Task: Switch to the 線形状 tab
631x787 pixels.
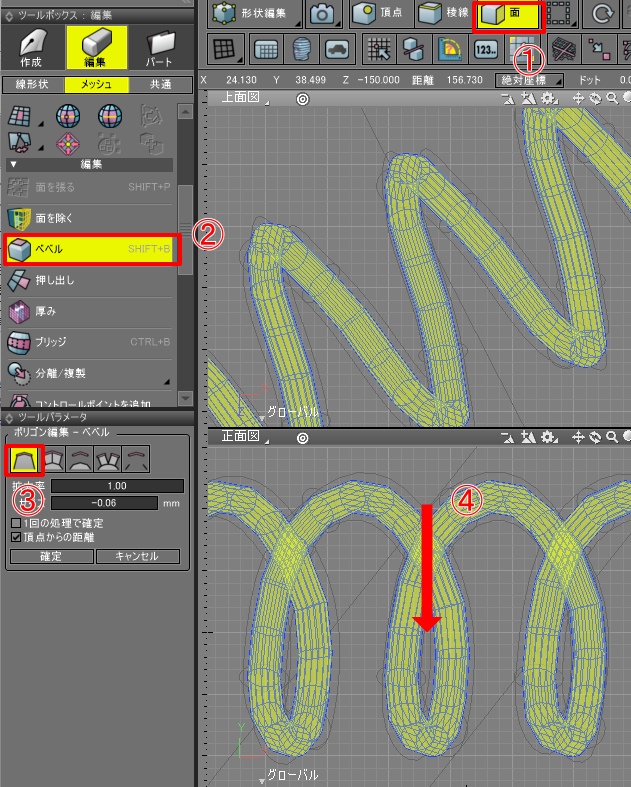Action: click(34, 85)
